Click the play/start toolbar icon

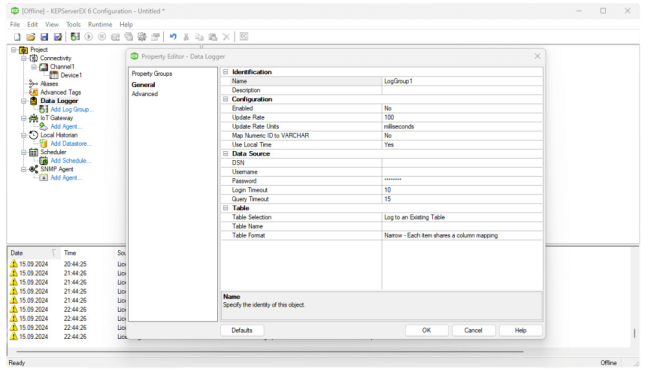88,37
